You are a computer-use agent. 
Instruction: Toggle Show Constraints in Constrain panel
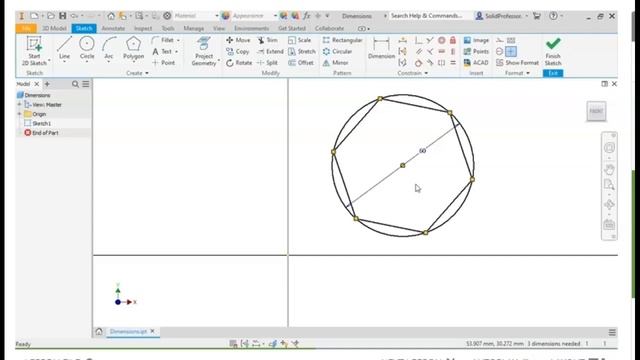[x=402, y=51]
